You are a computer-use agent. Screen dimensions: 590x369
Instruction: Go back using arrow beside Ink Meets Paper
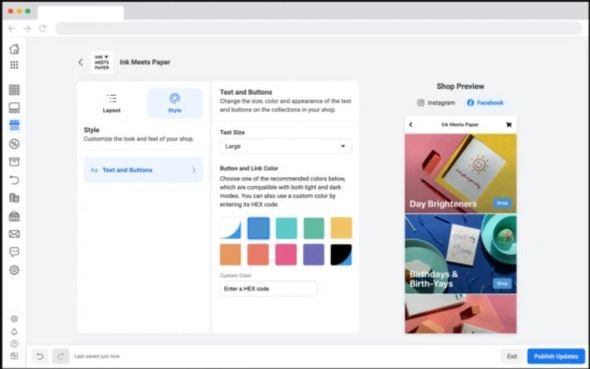(x=81, y=62)
